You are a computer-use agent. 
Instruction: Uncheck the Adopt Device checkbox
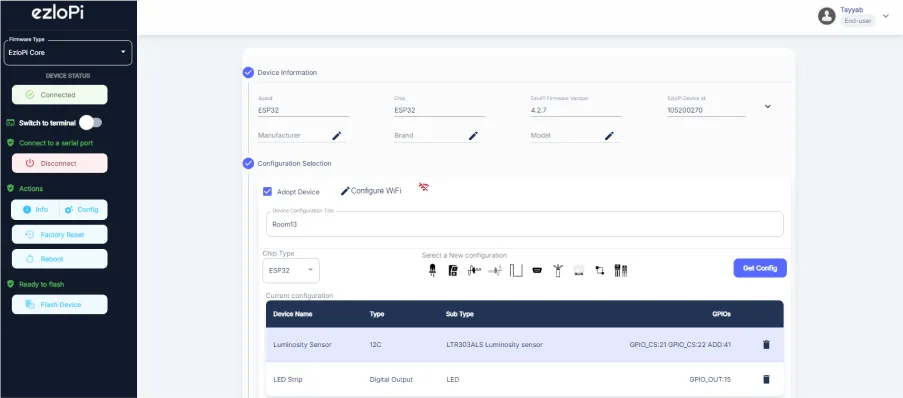(267, 191)
